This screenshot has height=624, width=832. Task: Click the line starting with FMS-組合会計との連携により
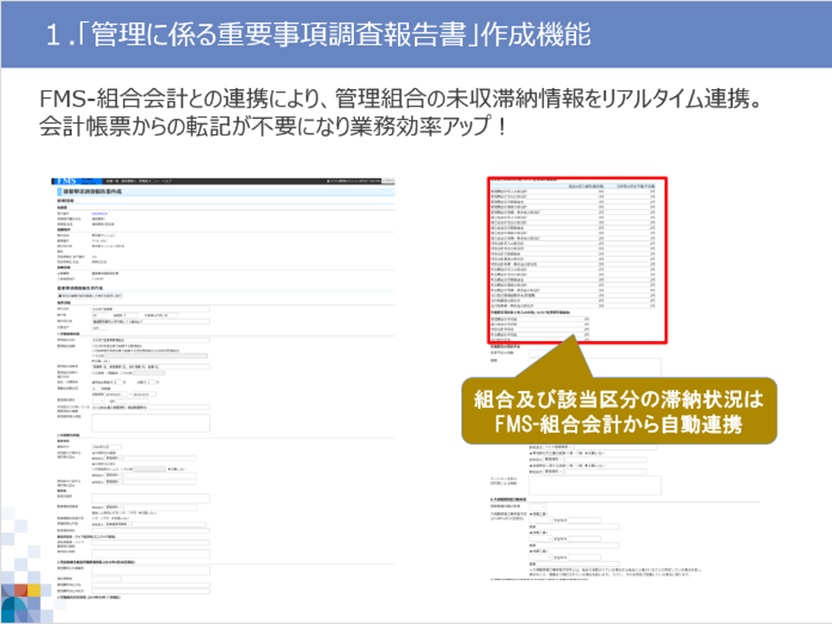(401, 98)
